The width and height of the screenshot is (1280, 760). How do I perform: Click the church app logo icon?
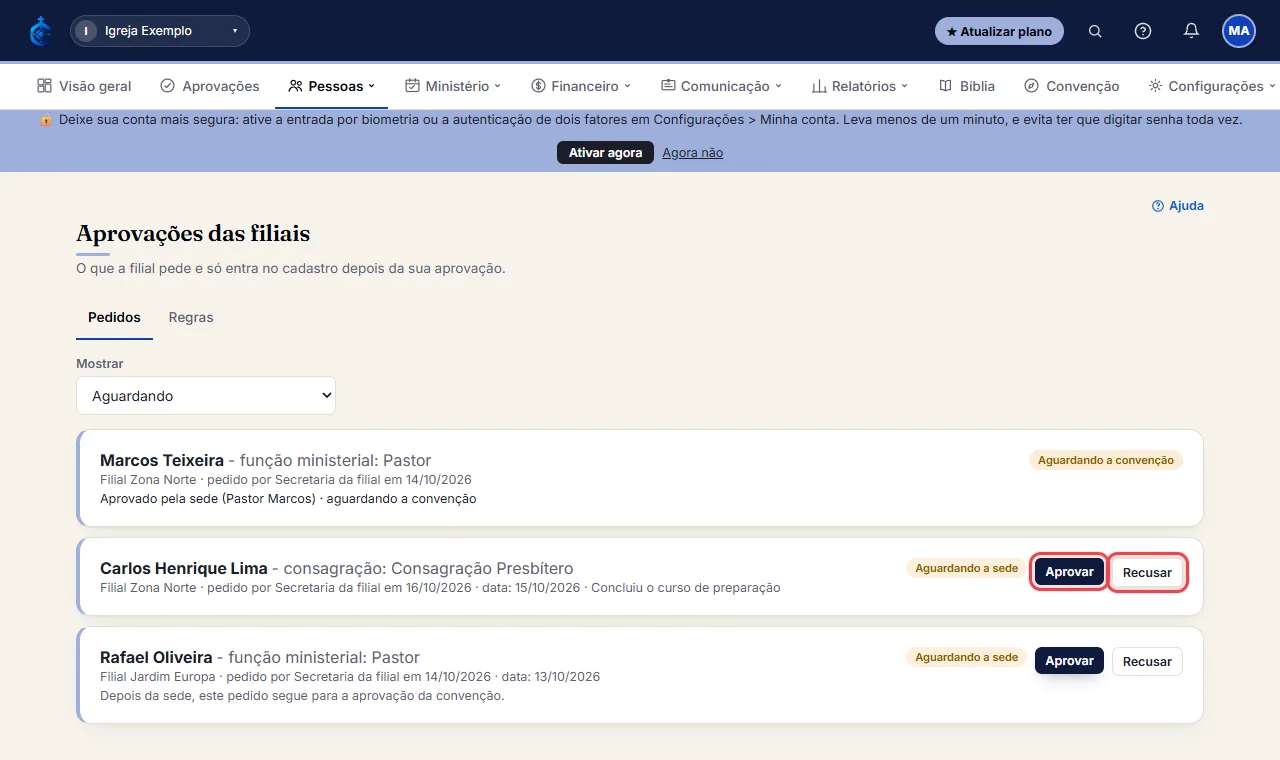point(40,31)
